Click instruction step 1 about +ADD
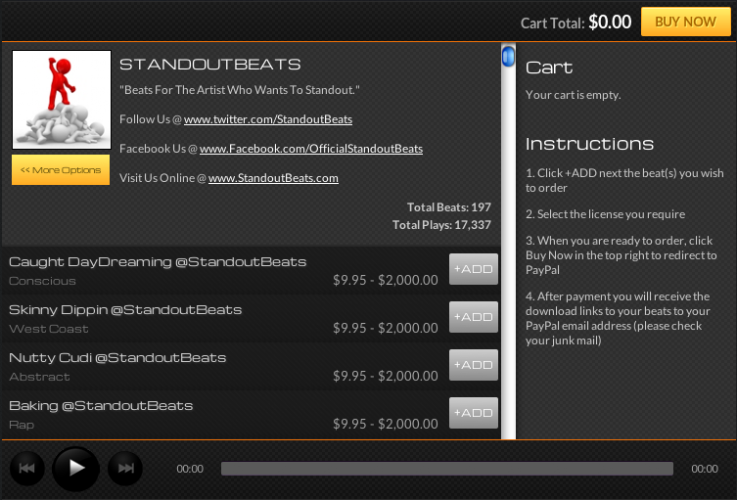This screenshot has height=500, width=737. tap(625, 180)
